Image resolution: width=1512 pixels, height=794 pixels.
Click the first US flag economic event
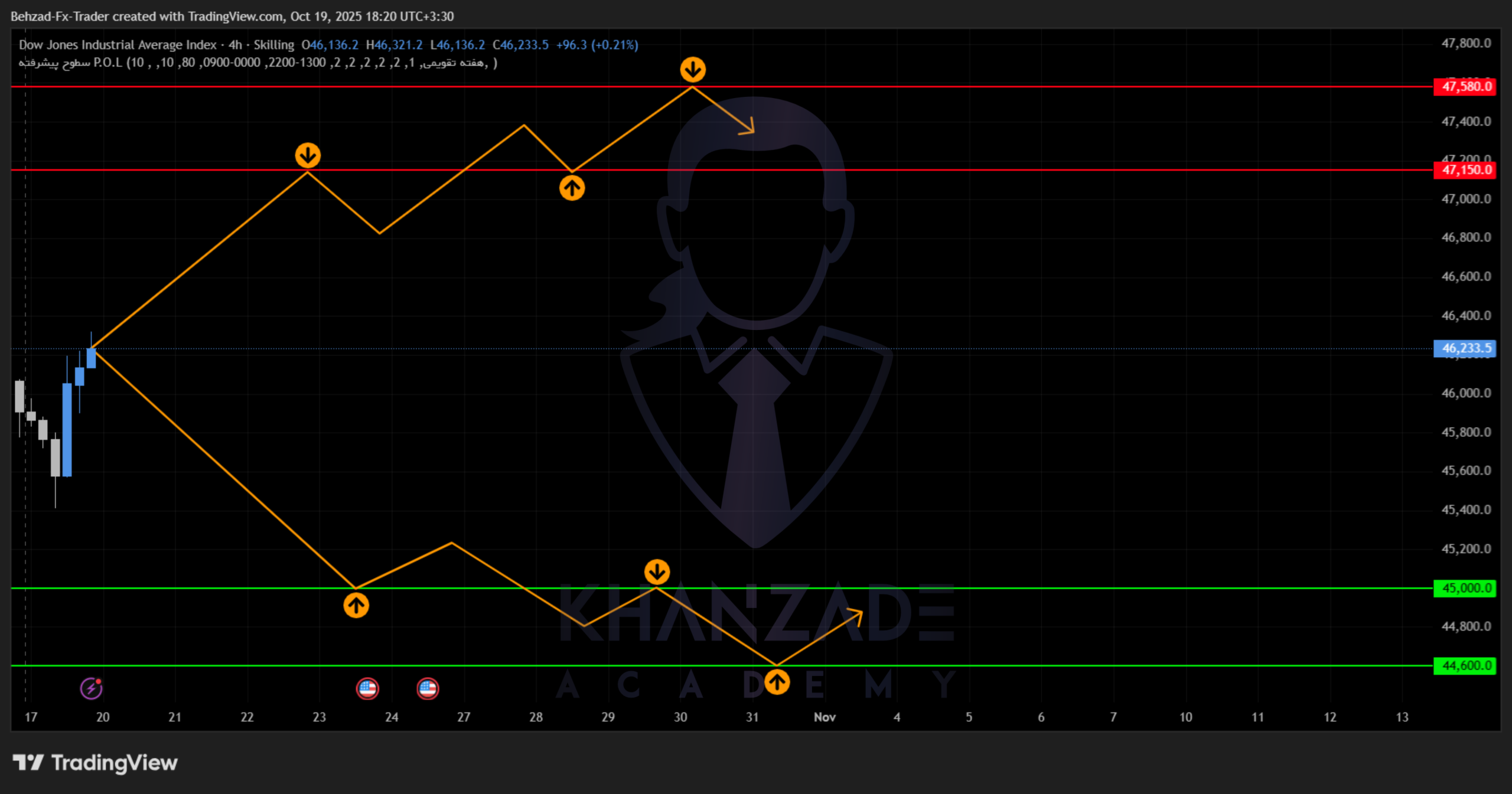click(367, 688)
